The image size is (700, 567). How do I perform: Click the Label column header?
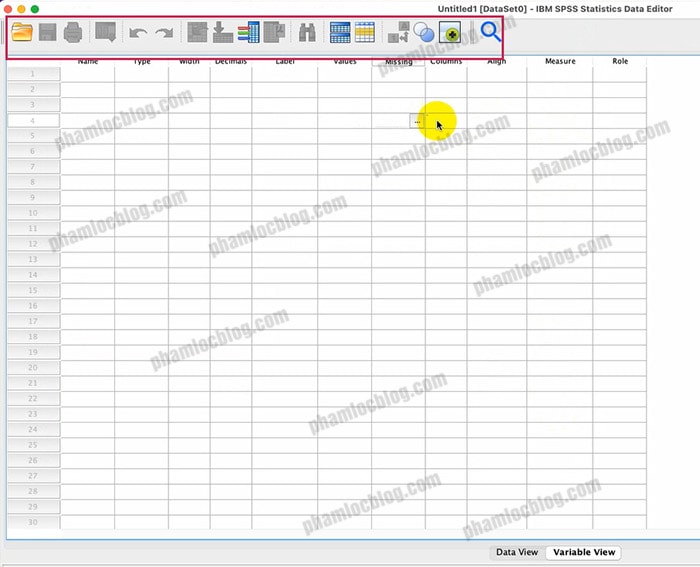click(285, 62)
